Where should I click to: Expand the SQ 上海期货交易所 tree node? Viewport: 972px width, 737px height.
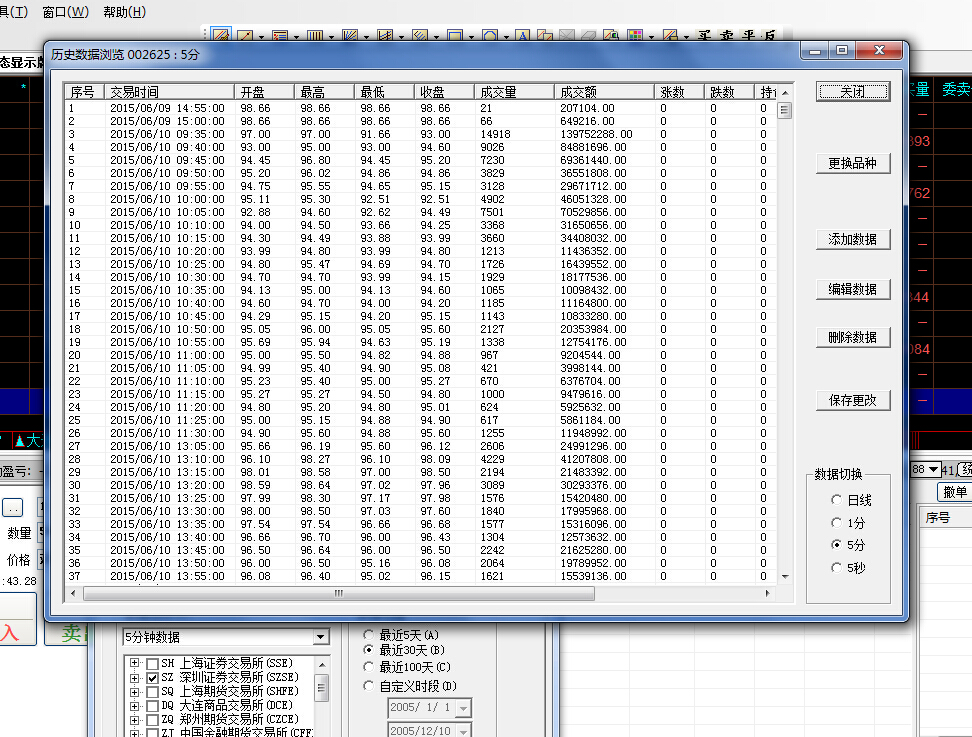(x=135, y=692)
